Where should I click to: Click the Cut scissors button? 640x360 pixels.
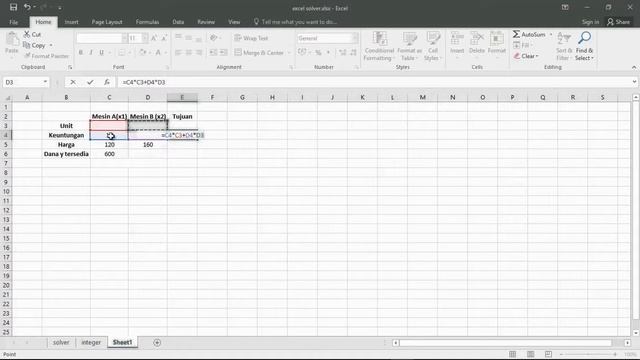pos(32,34)
